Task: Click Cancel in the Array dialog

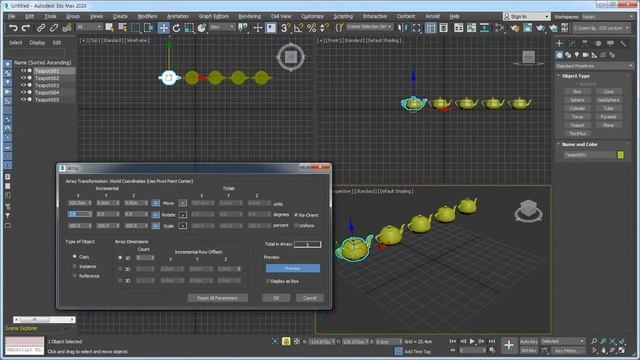Action: click(309, 298)
